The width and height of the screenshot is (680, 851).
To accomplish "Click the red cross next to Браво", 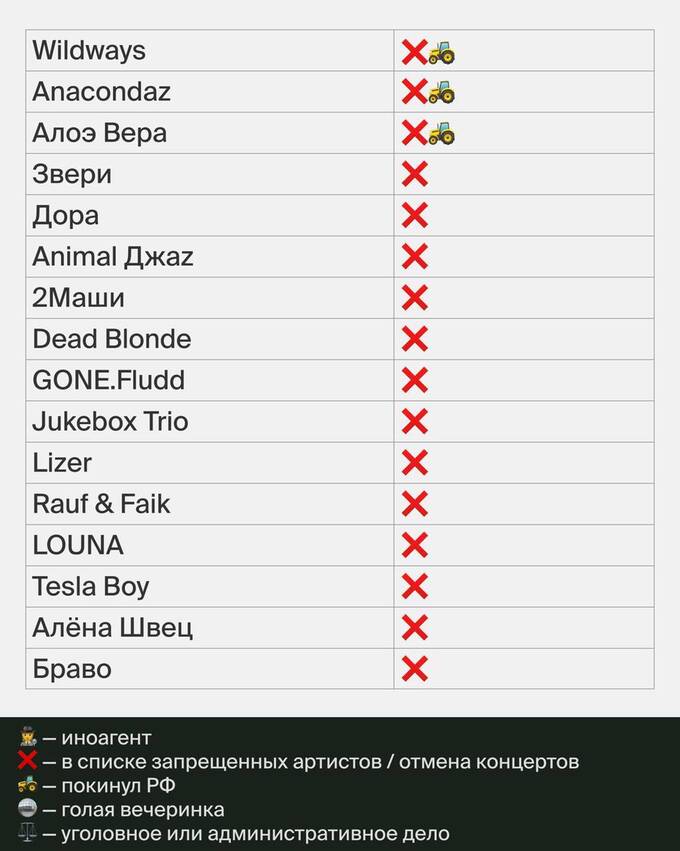I will pyautogui.click(x=415, y=669).
